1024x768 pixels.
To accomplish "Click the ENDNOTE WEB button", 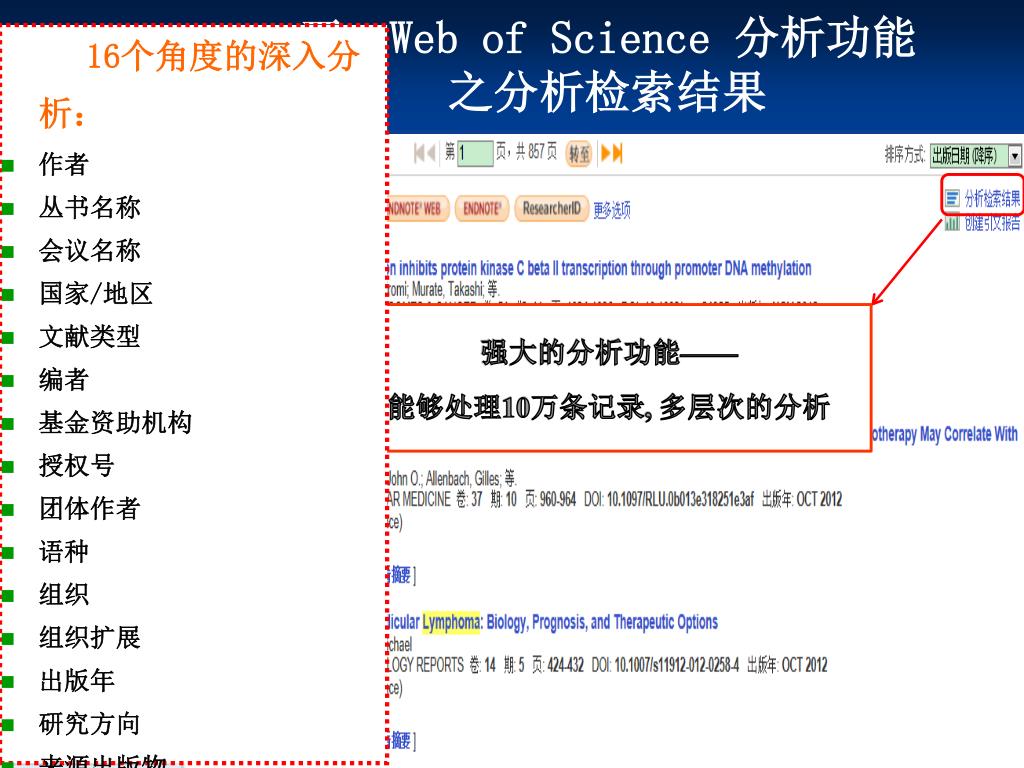I will pyautogui.click(x=417, y=209).
